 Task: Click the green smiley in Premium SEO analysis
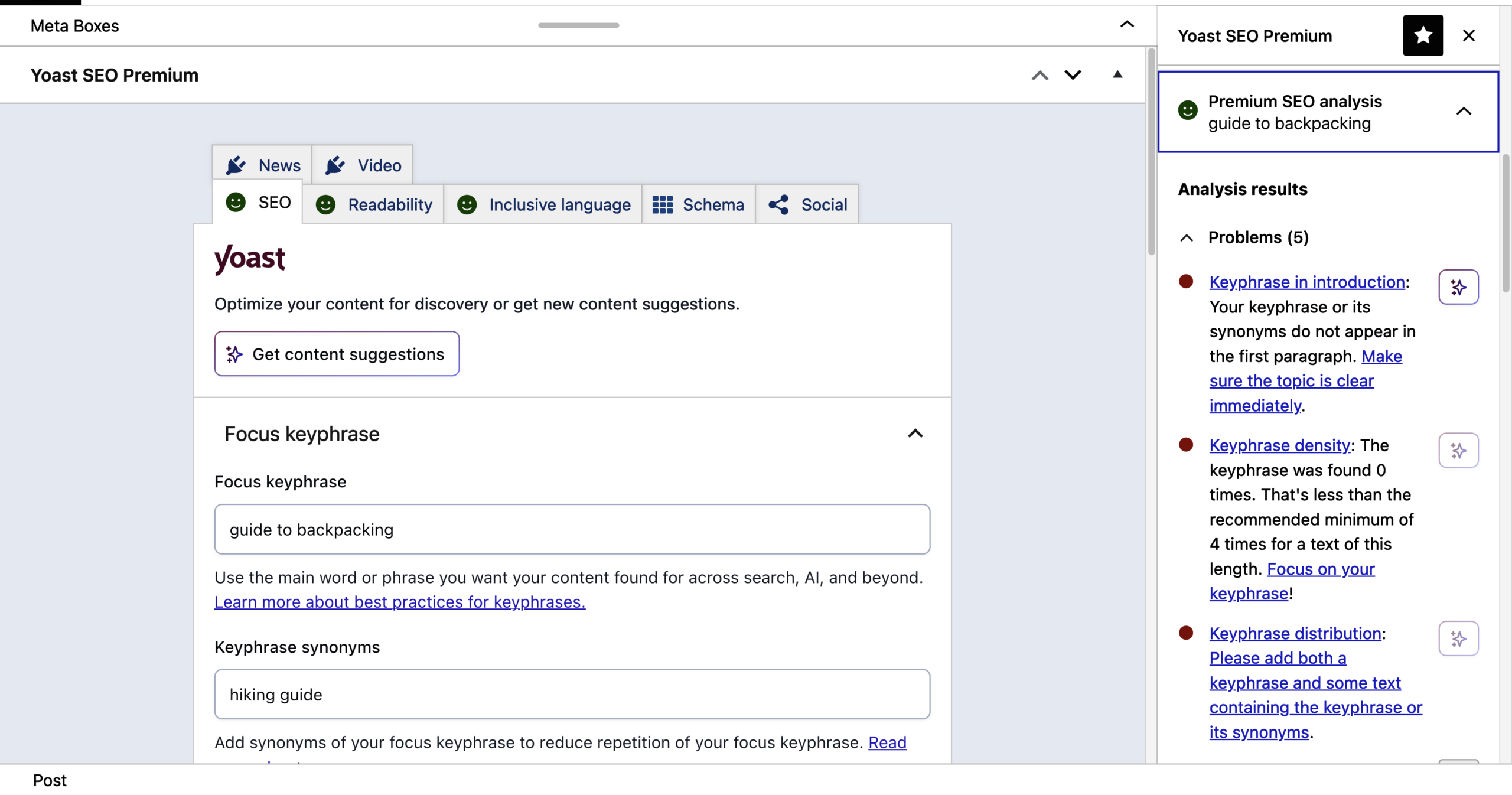(1188, 110)
